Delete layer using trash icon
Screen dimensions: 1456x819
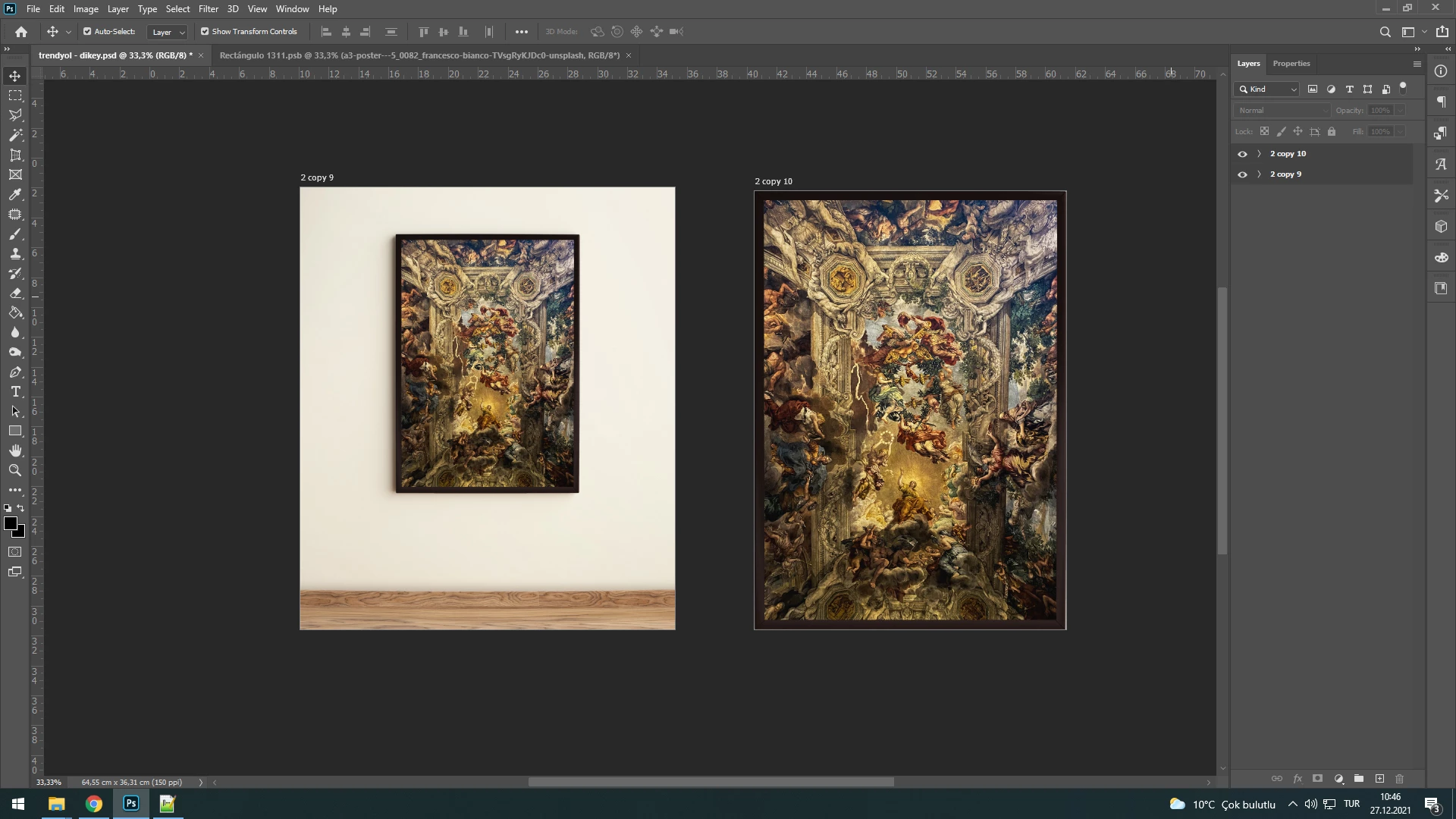[1400, 779]
